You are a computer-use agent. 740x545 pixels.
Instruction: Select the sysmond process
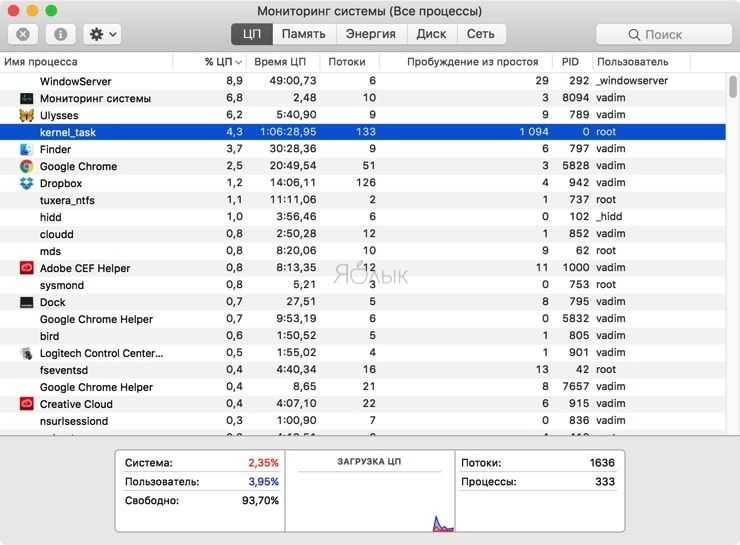tap(362, 285)
